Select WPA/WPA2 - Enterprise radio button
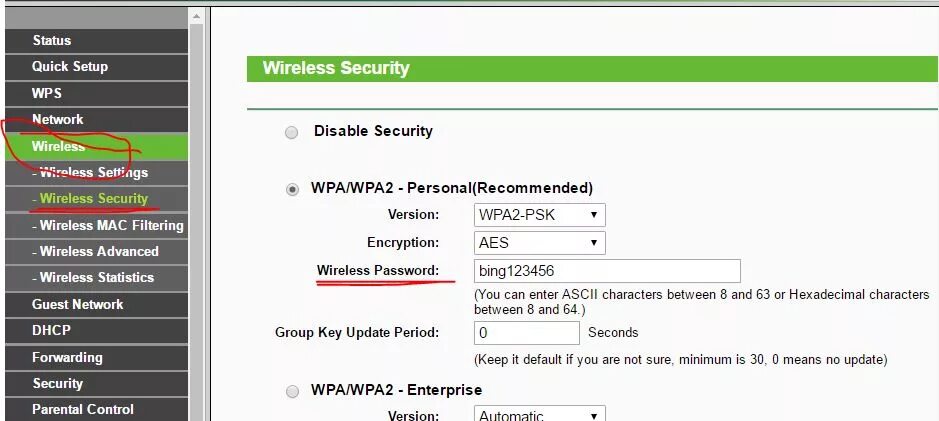939x421 pixels. [292, 392]
